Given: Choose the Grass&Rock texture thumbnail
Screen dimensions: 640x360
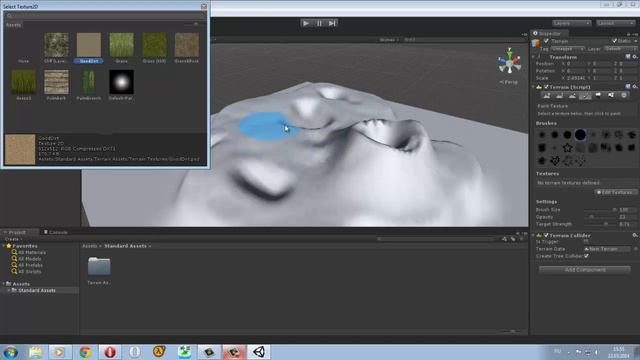Looking at the screenshot, I should (187, 44).
